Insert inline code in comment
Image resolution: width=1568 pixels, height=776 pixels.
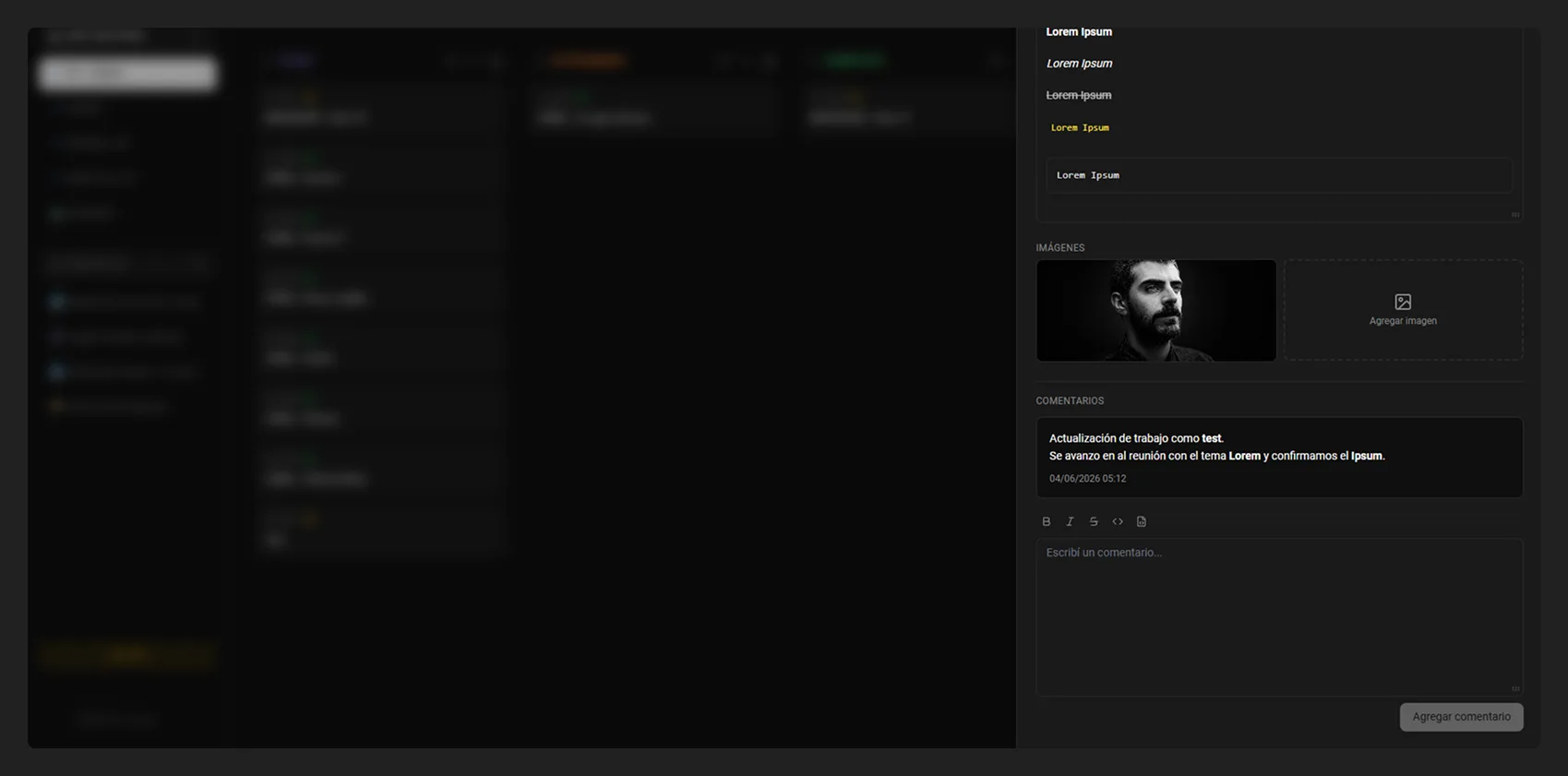click(x=1118, y=522)
